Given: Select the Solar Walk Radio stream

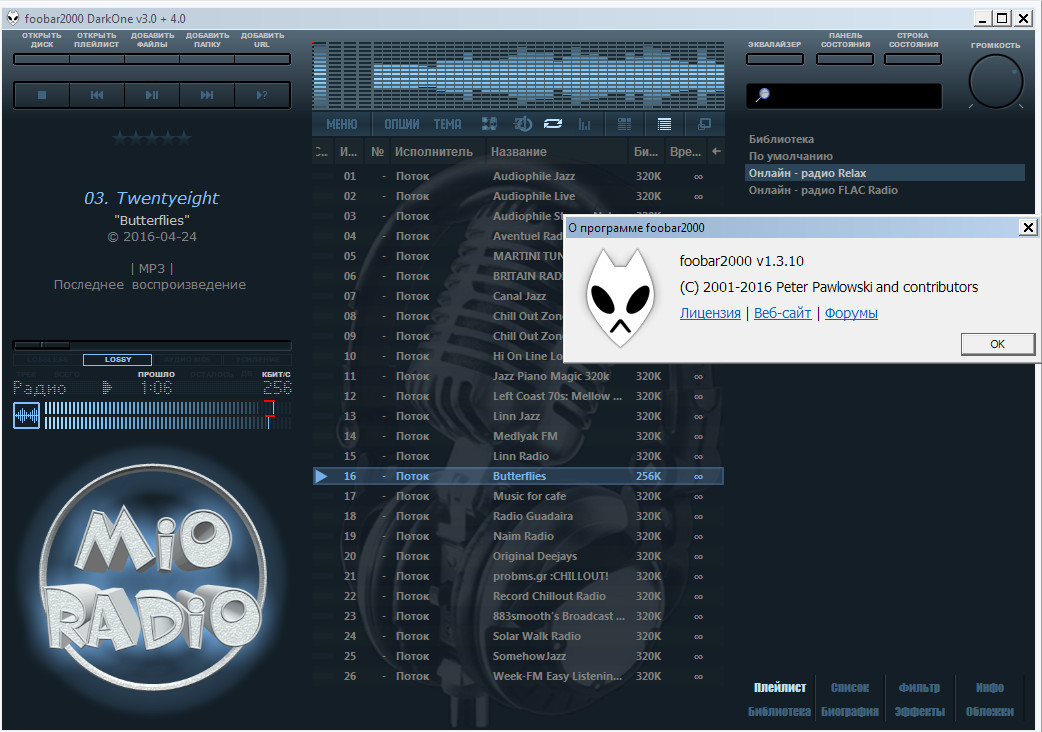Looking at the screenshot, I should coord(518,636).
